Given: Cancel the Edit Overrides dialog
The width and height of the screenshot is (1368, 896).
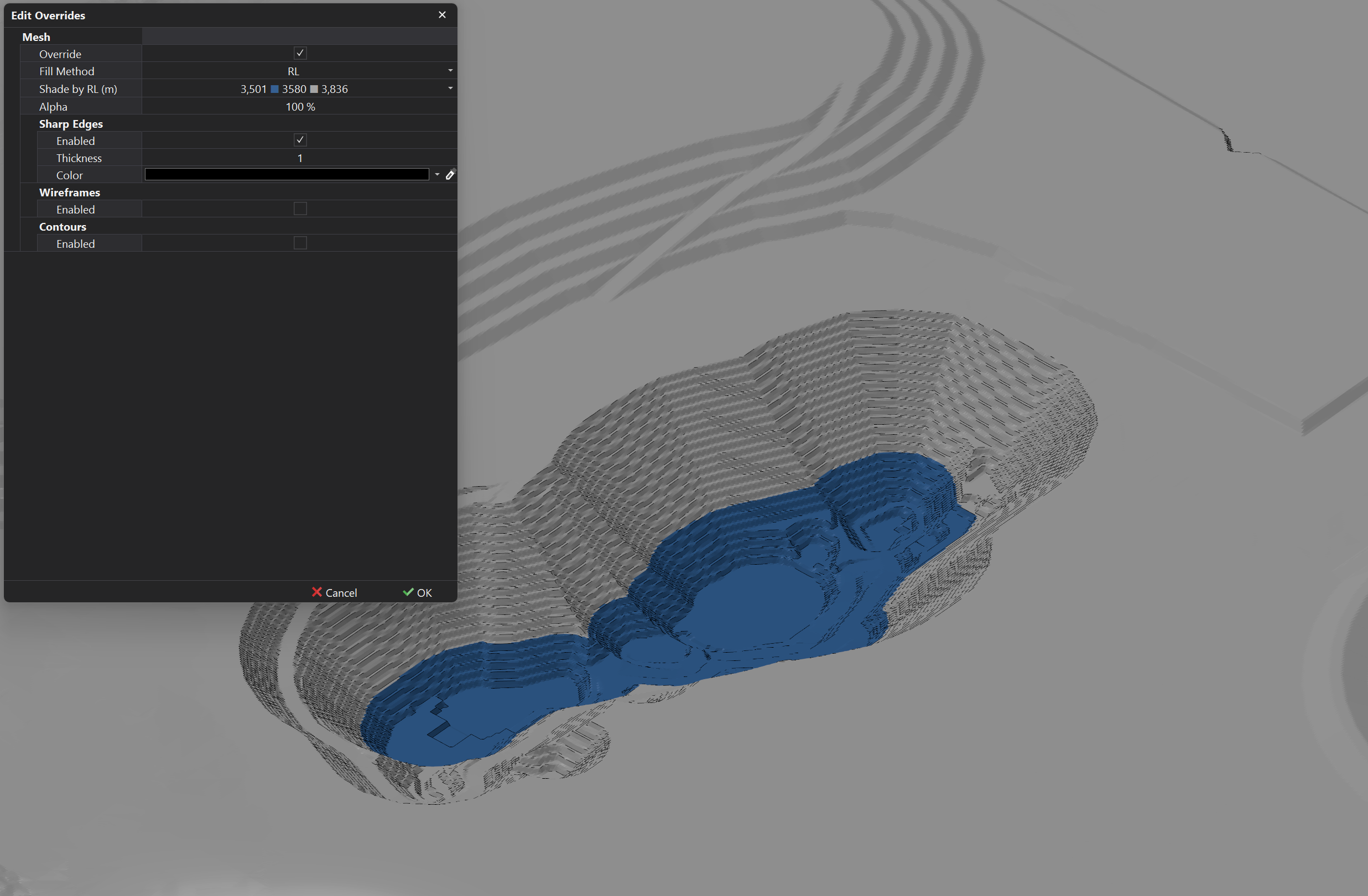Looking at the screenshot, I should coord(342,592).
